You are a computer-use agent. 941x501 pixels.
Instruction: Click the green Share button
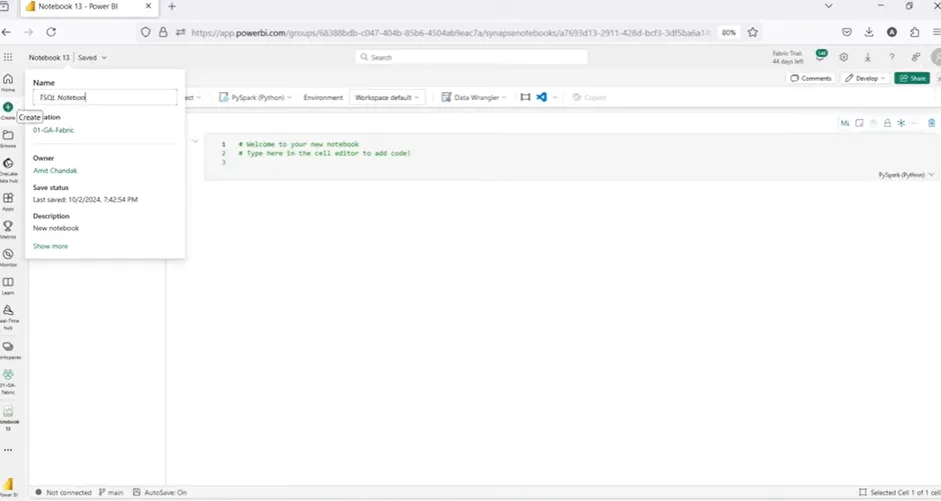[912, 78]
